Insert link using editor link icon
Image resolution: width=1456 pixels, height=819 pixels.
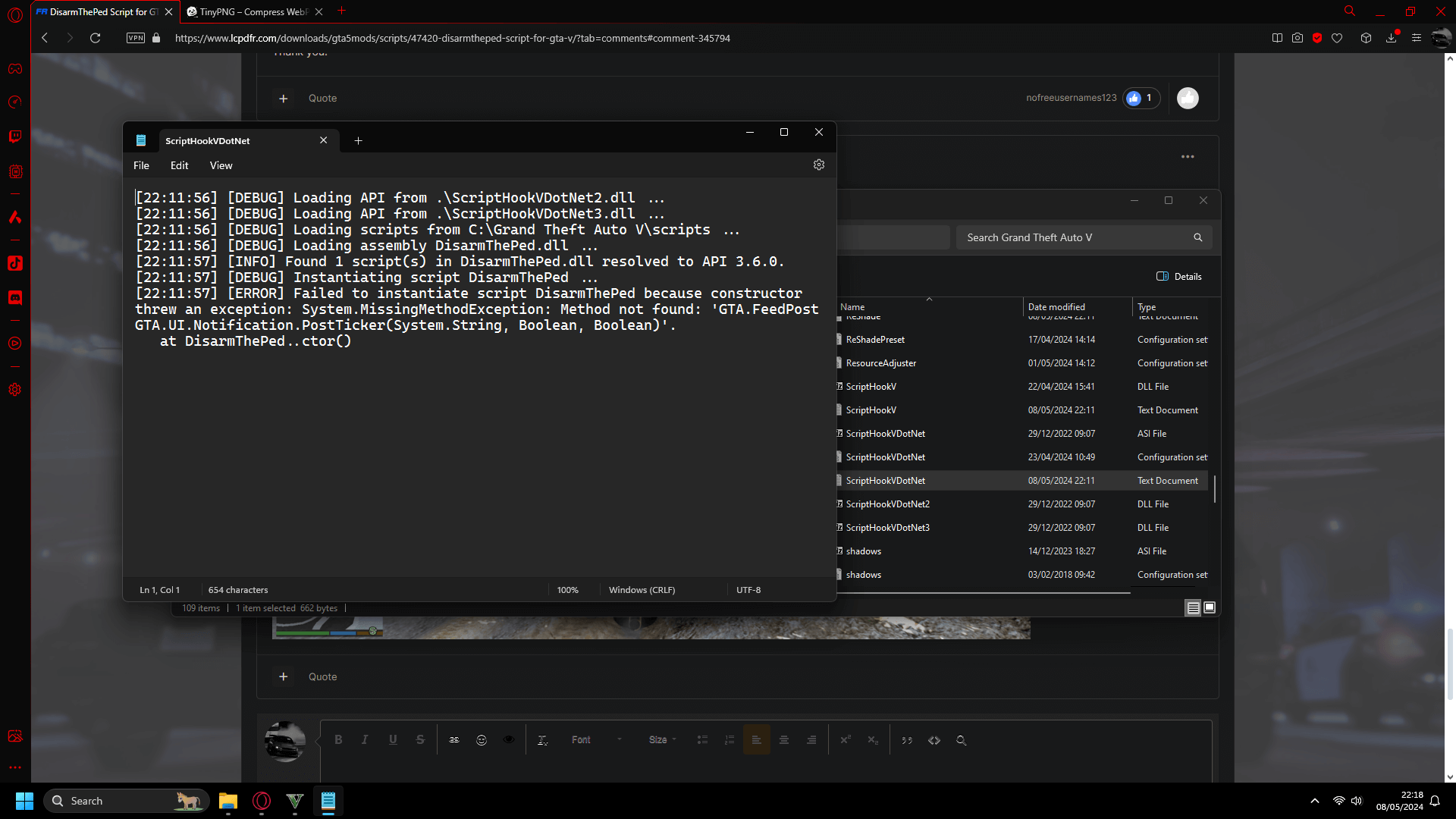(454, 739)
